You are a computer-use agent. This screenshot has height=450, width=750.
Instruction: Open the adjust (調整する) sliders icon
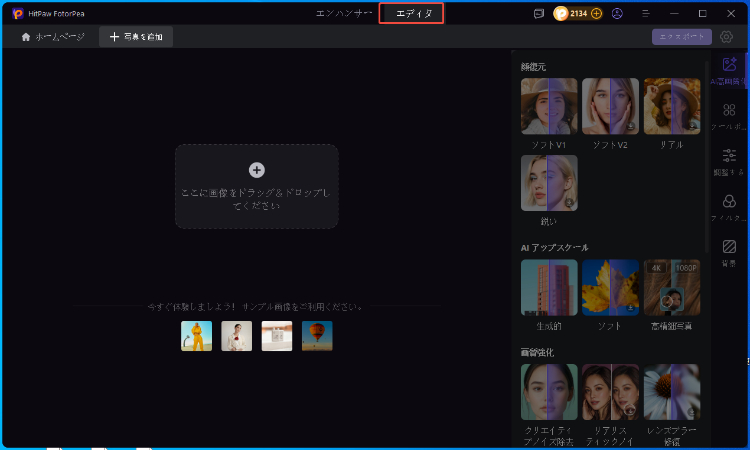729,155
